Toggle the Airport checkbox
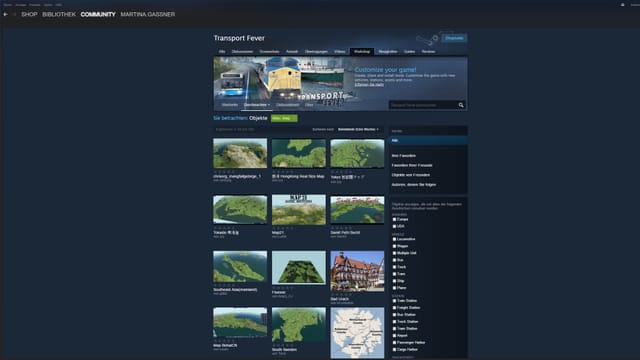This screenshot has height=360, width=640. coord(394,336)
